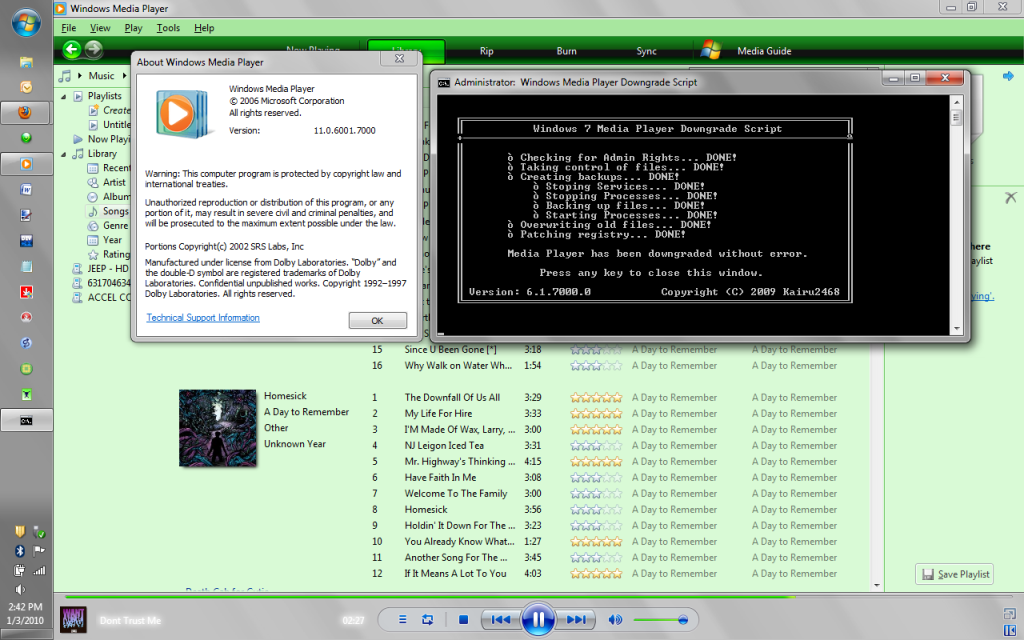Image resolution: width=1024 pixels, height=640 pixels.
Task: Pause playback with the round Pause button
Action: tap(538, 619)
